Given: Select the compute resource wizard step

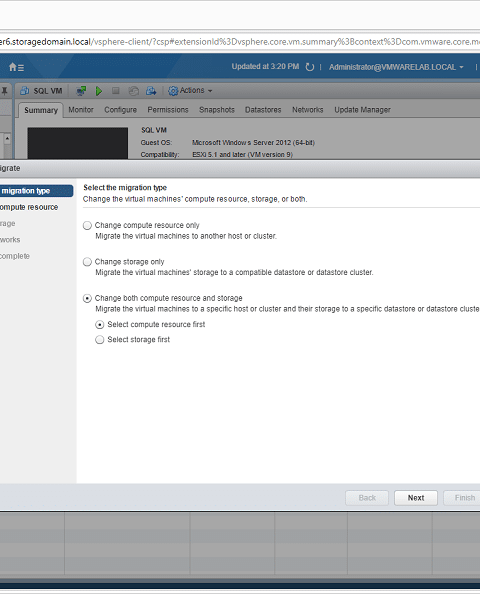Looking at the screenshot, I should point(29,207).
